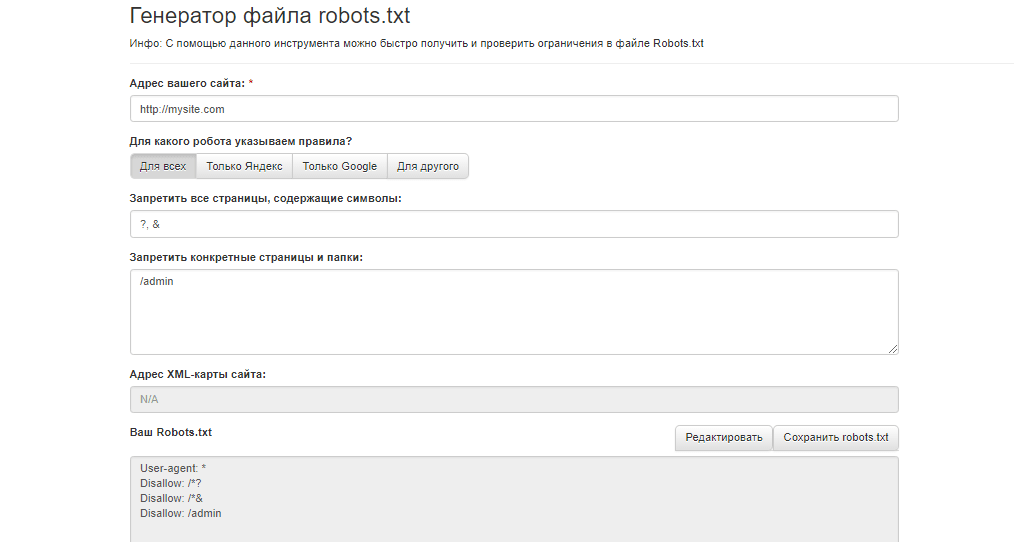The image size is (1014, 542).
Task: Click the "Генератор файла robots.txt" page heading
Action: pos(270,16)
